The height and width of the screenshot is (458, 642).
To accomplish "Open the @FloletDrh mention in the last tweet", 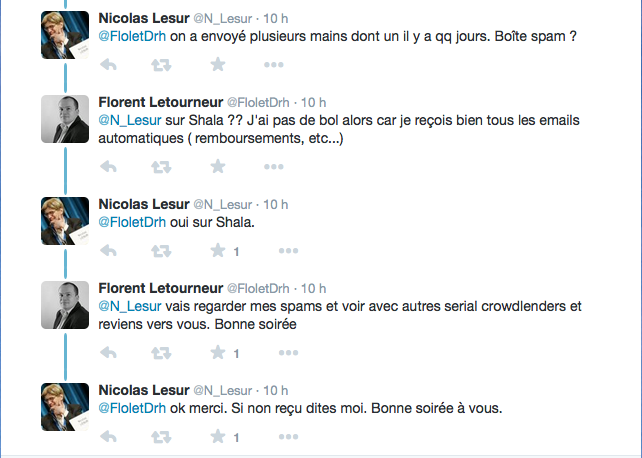I will [x=131, y=407].
